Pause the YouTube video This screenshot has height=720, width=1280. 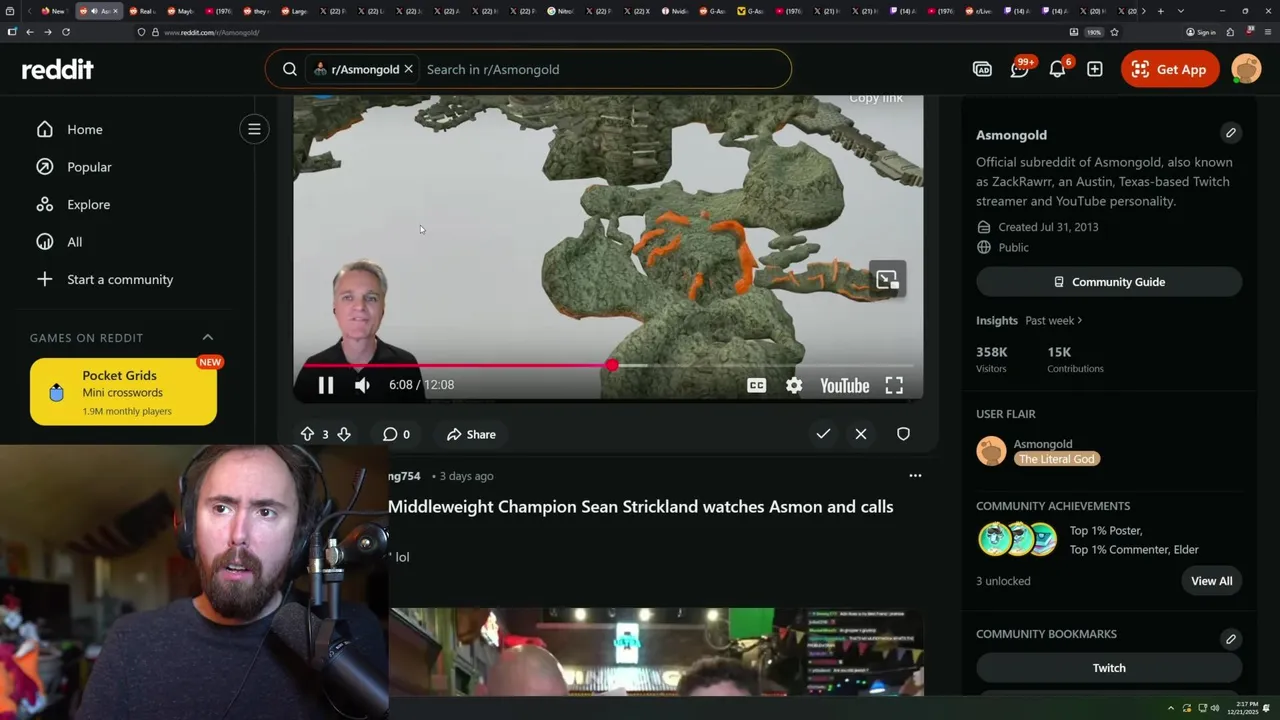coord(326,385)
